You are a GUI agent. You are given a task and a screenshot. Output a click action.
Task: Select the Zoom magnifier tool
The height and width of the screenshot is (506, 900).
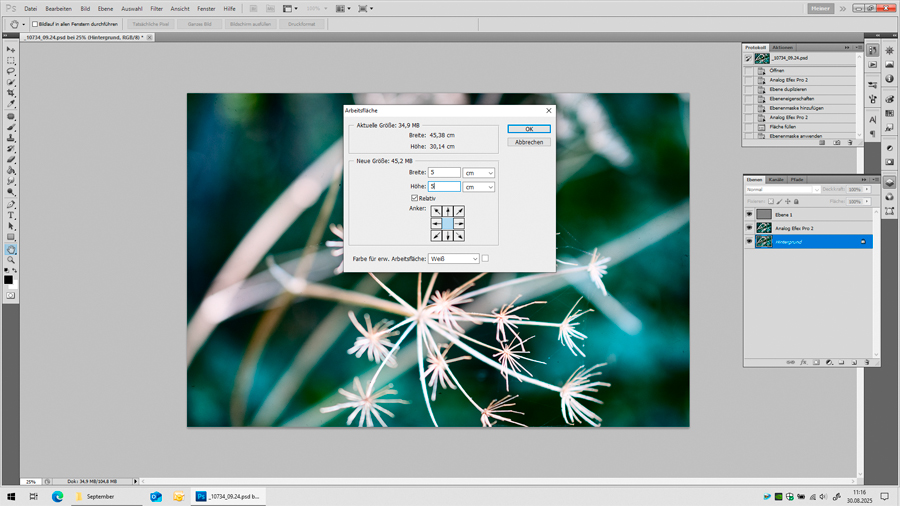(x=11, y=260)
